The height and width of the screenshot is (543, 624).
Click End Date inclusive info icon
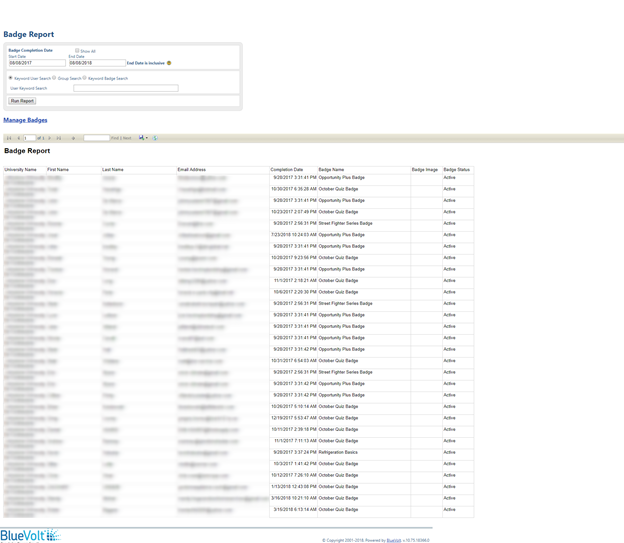169,63
